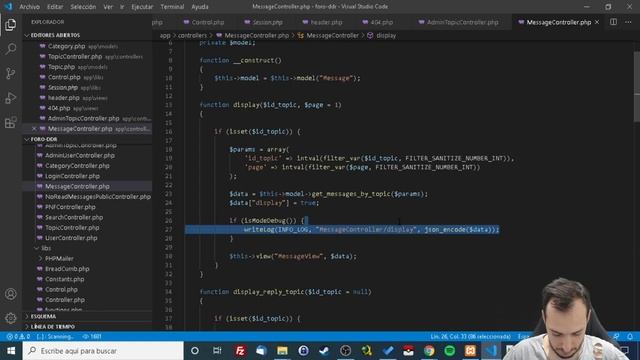Click the Visual Studio Code taskbar icon

click(x=491, y=351)
